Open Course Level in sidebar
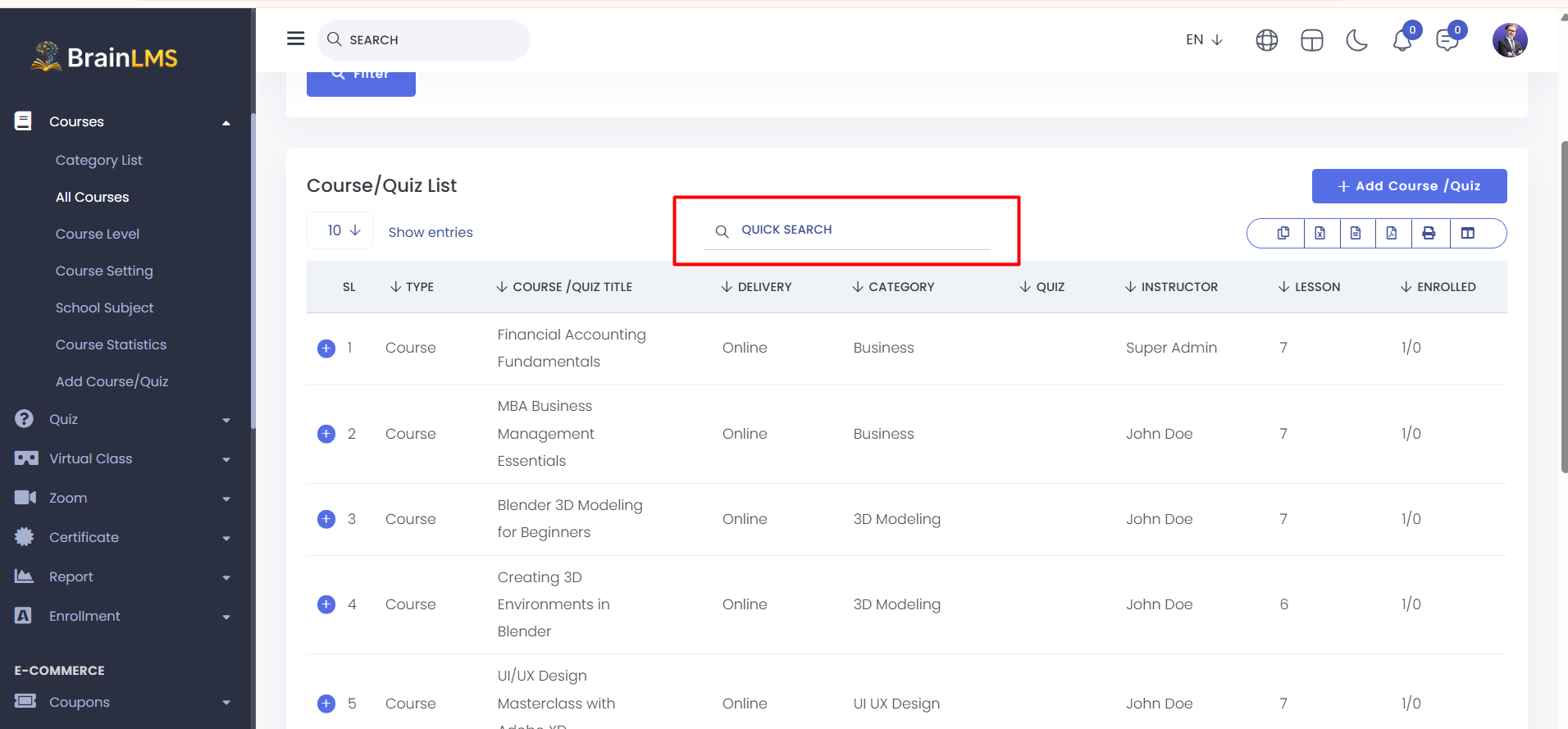 click(x=98, y=234)
